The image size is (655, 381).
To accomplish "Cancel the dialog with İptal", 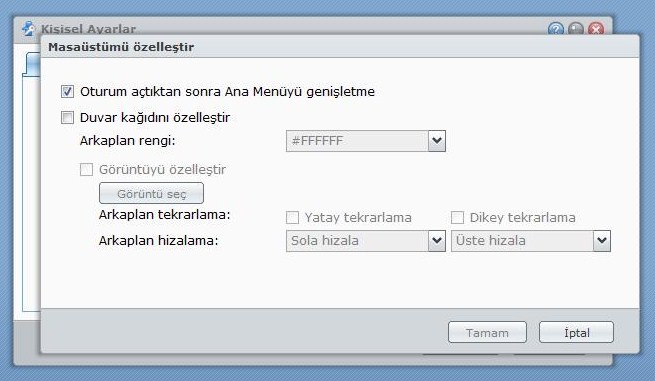I will [x=576, y=333].
